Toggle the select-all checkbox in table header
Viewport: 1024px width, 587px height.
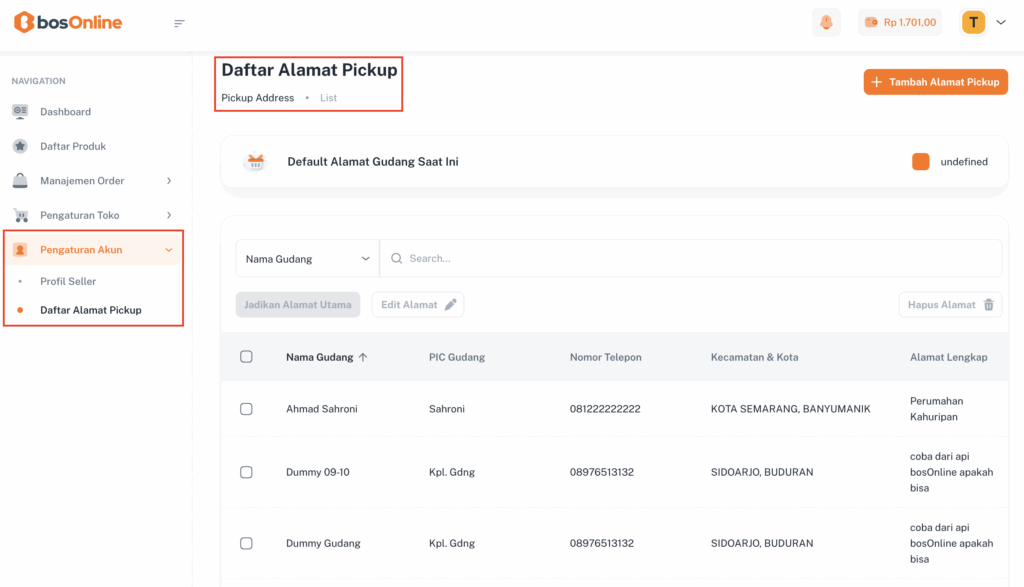246,357
